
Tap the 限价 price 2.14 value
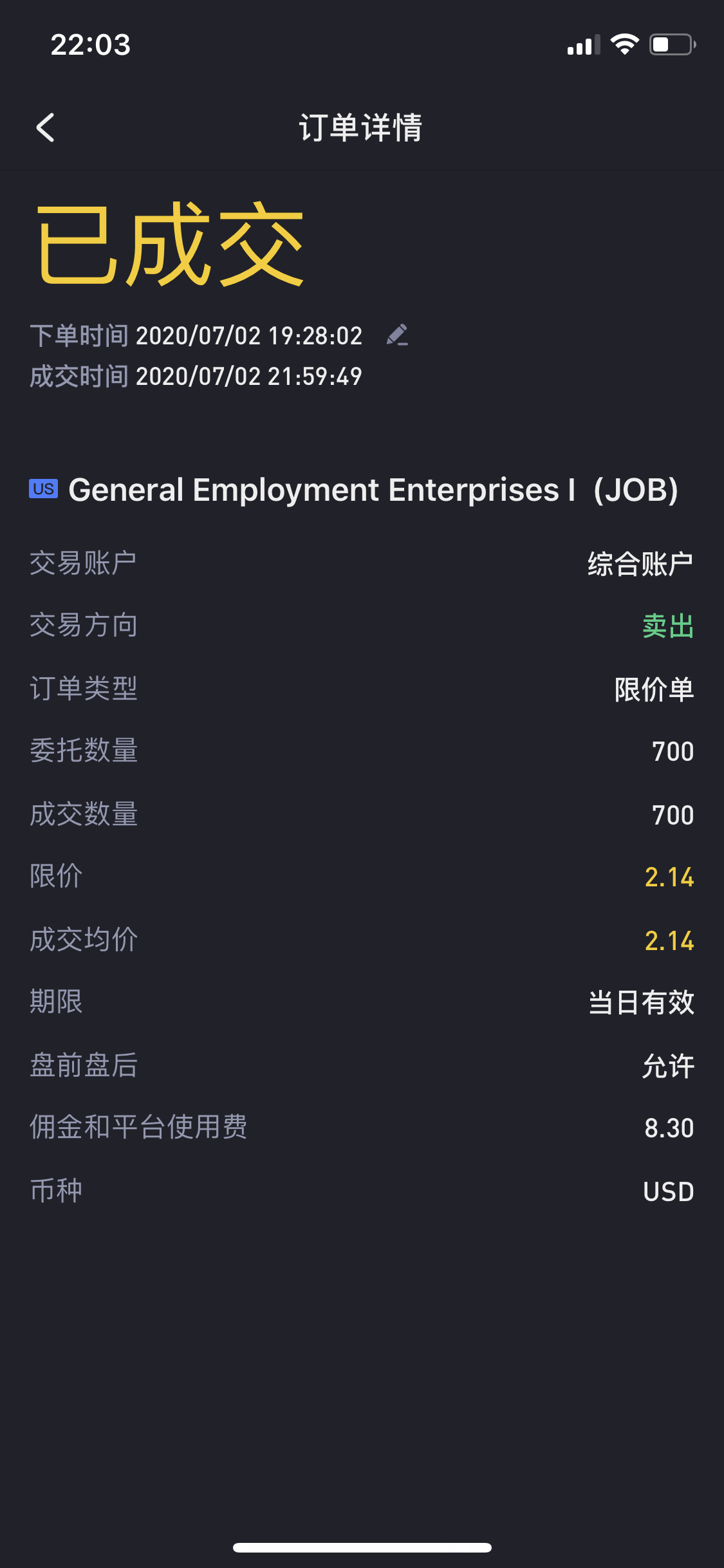[669, 877]
